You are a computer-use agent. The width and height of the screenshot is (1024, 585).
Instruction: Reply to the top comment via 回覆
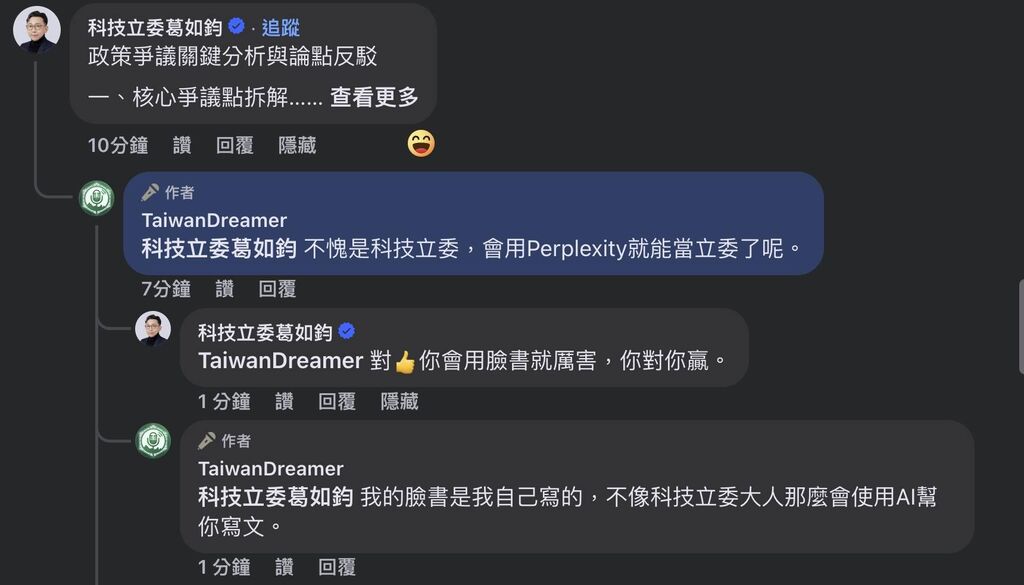(x=234, y=145)
